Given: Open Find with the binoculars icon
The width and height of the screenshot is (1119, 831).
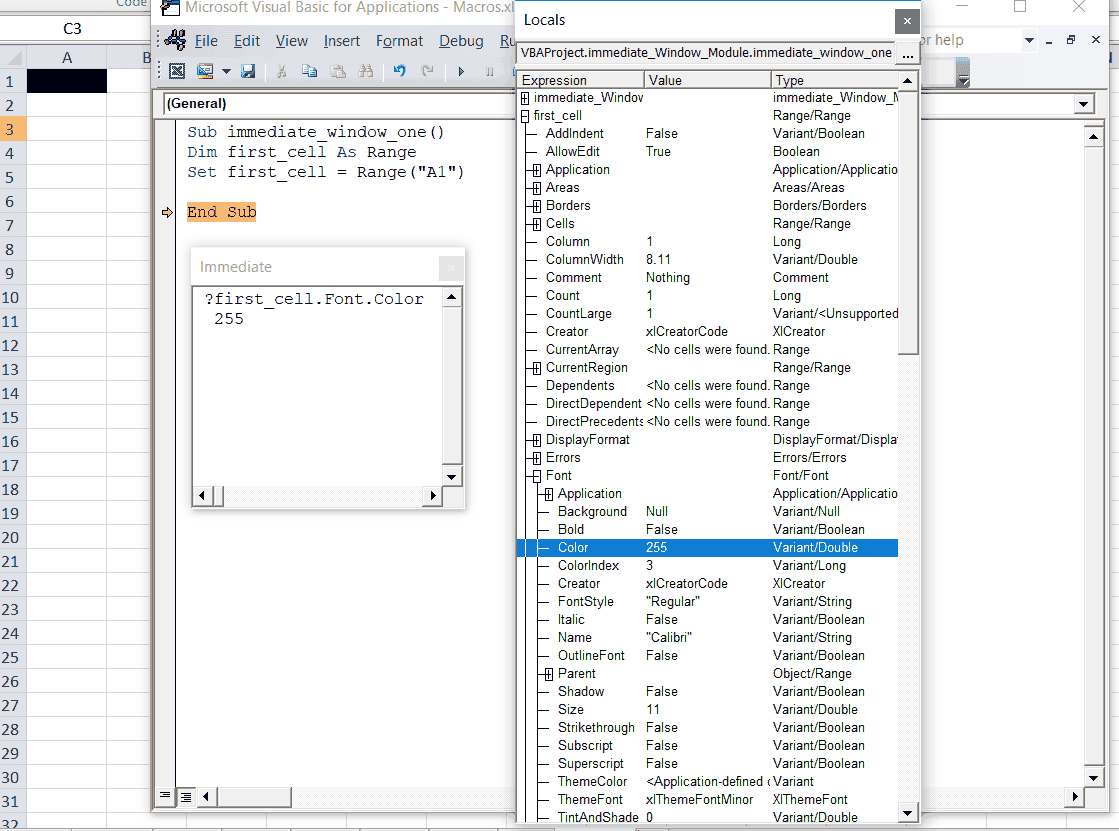Looking at the screenshot, I should (x=366, y=70).
